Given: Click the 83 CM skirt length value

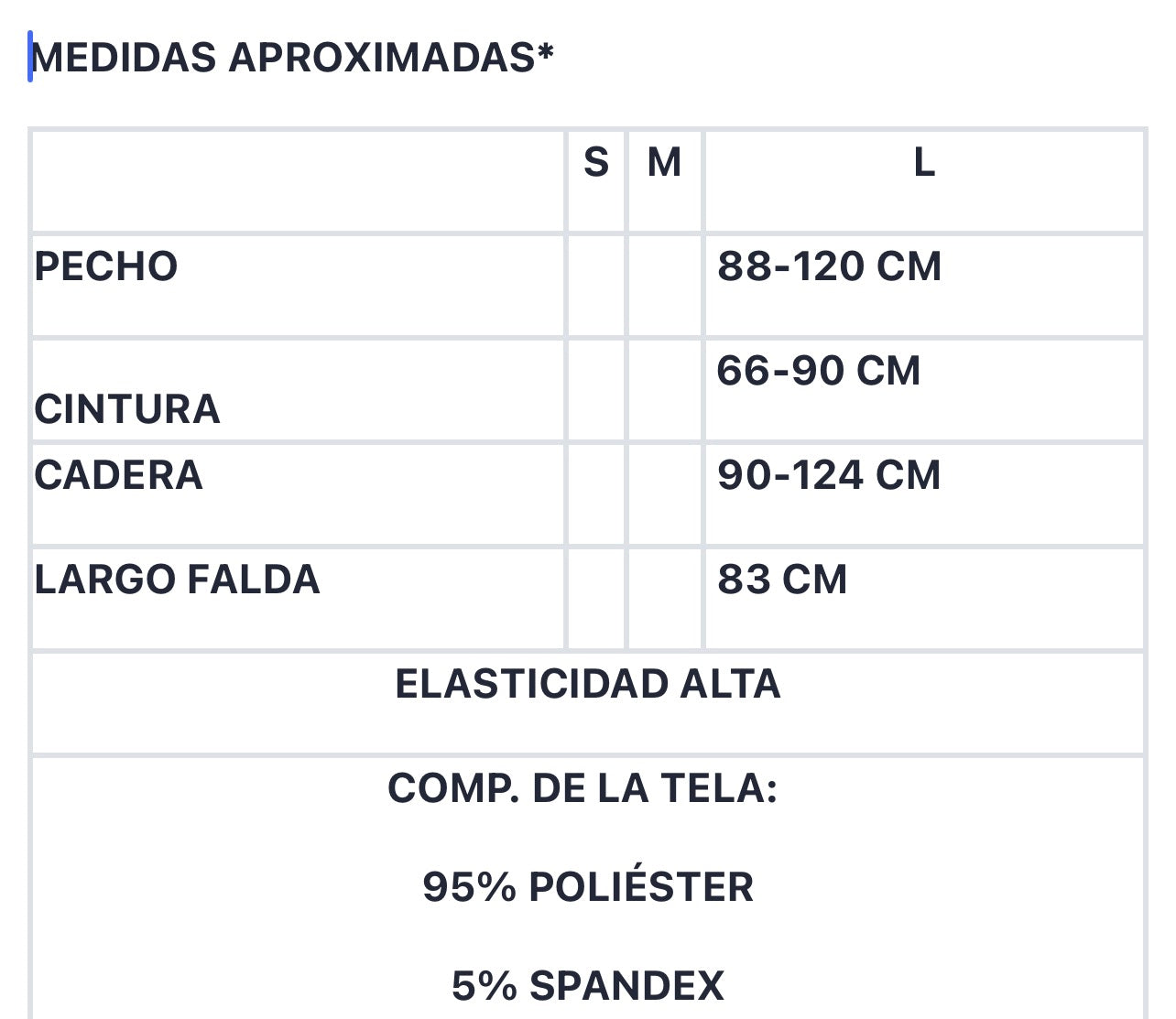Looking at the screenshot, I should [782, 580].
